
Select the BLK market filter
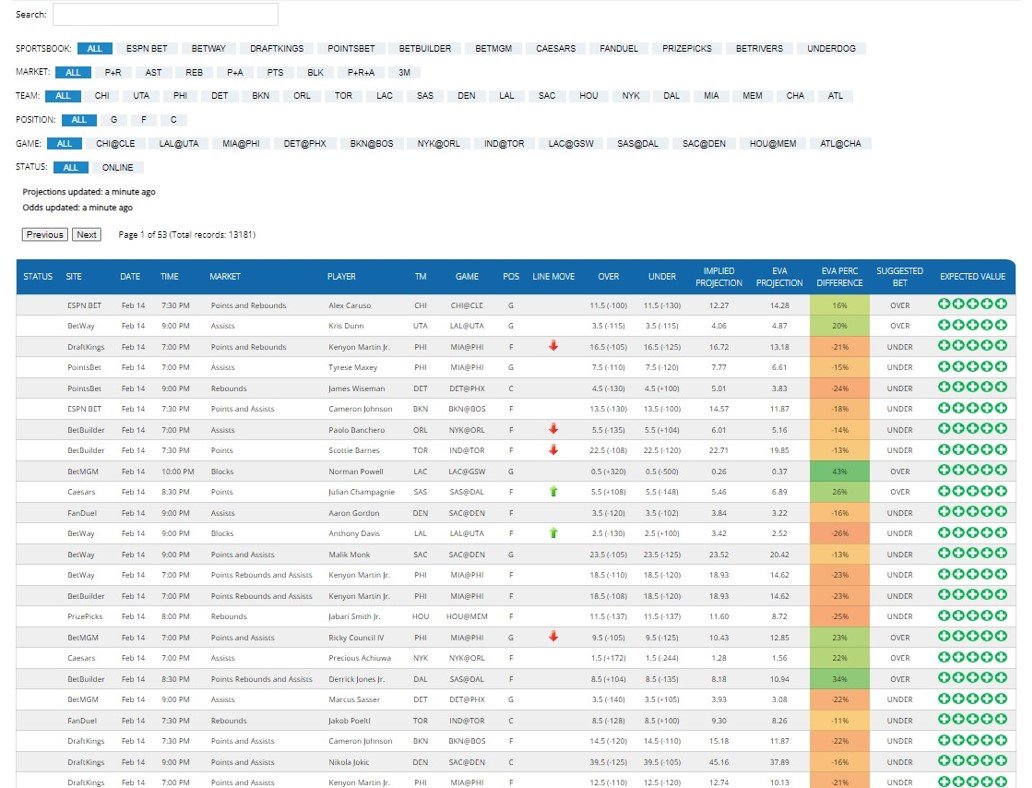tap(315, 72)
